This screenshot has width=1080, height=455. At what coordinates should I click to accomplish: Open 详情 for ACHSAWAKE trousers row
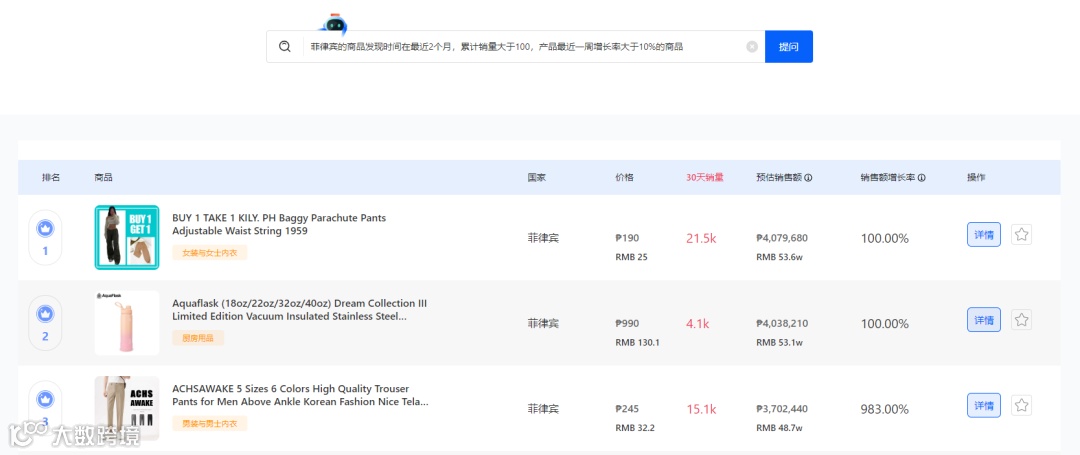tap(984, 405)
